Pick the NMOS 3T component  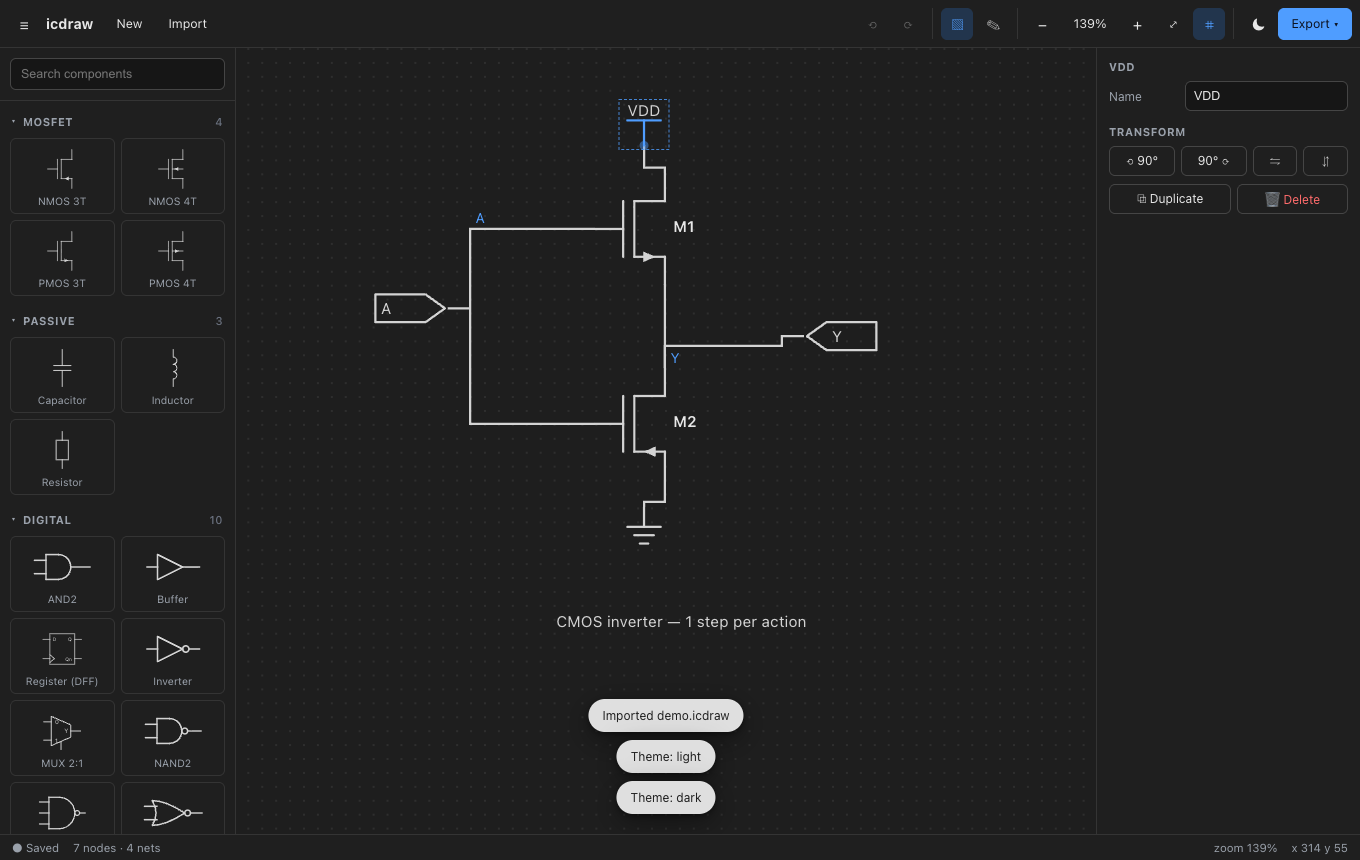(x=62, y=176)
